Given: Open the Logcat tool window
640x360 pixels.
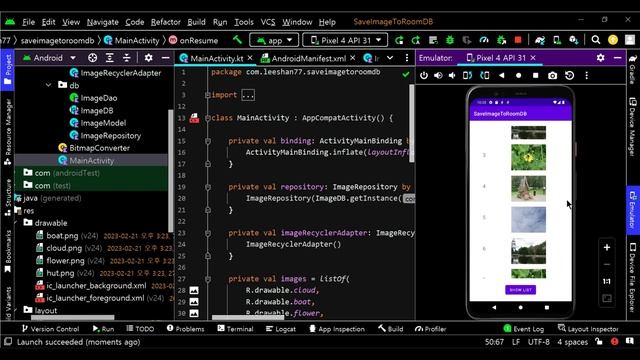Looking at the screenshot, I should [280, 329].
